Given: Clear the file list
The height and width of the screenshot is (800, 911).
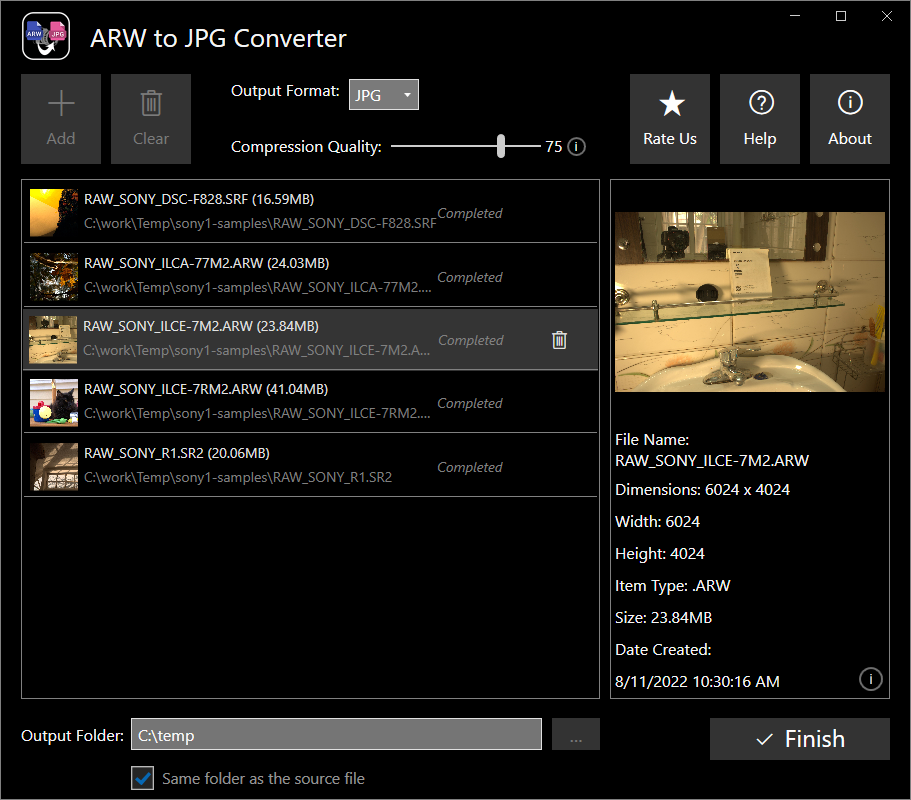Looking at the screenshot, I should coord(151,119).
